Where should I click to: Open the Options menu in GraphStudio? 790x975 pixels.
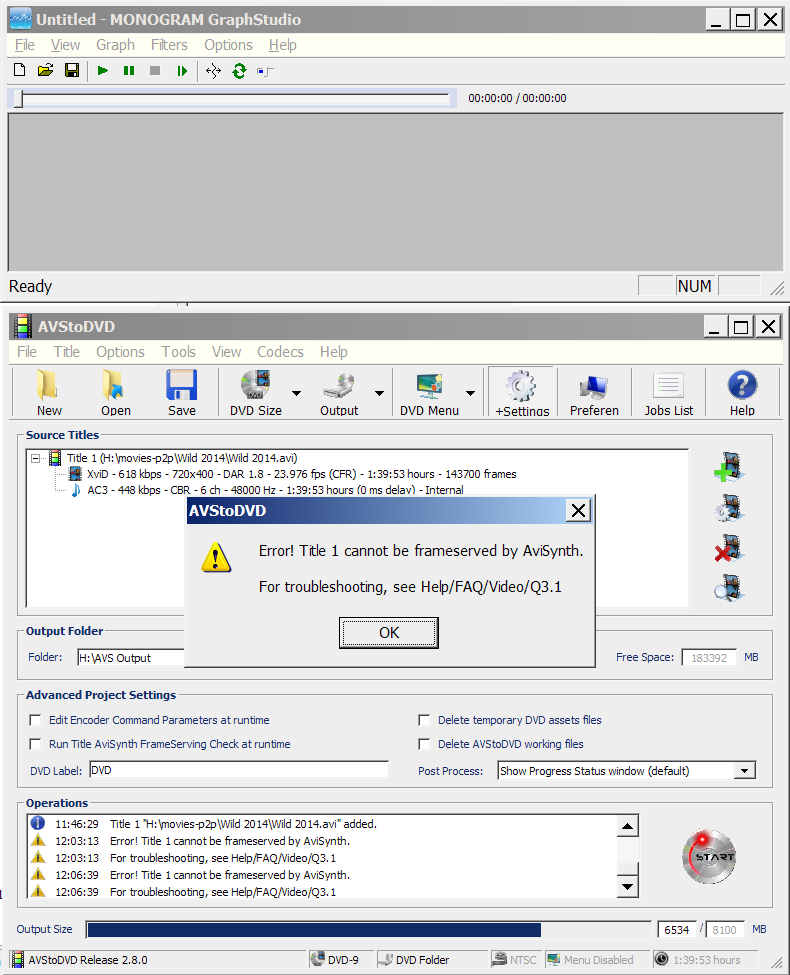tap(228, 45)
